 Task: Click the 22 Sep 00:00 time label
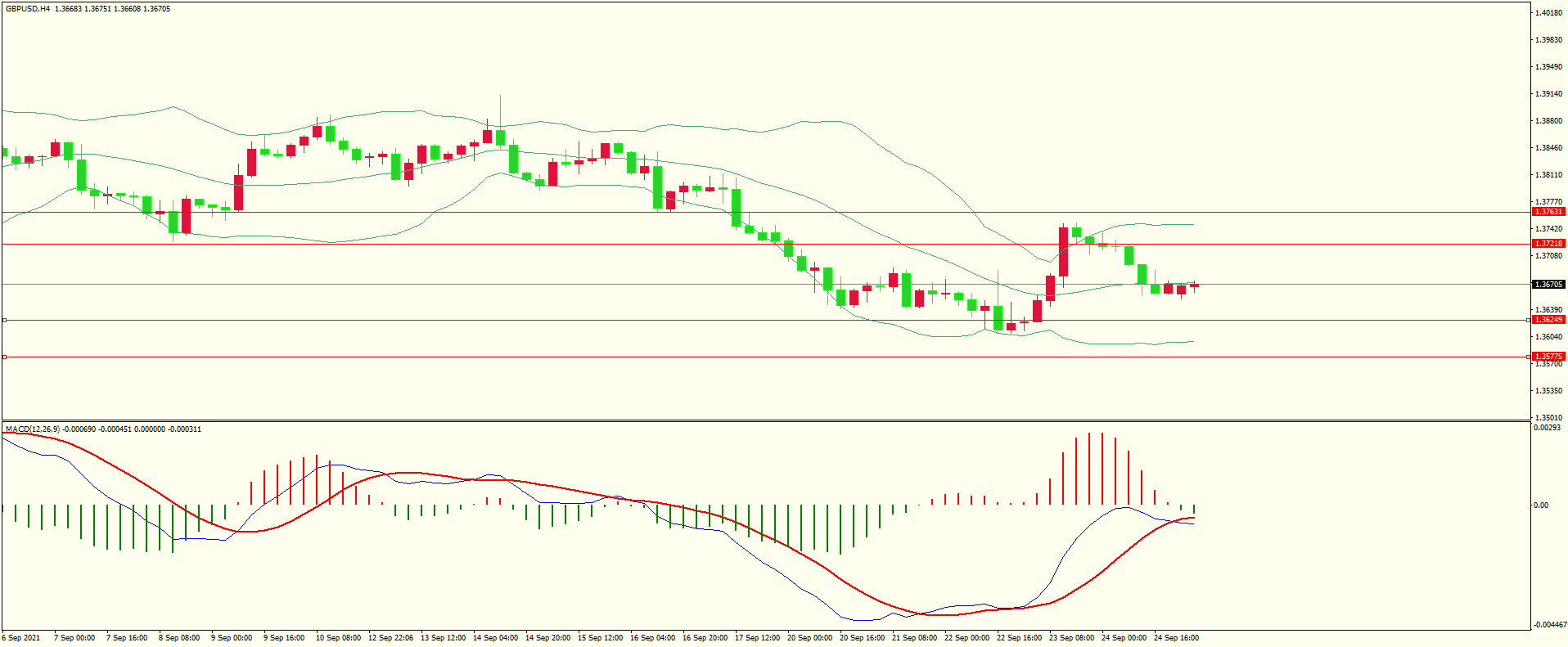pyautogui.click(x=966, y=638)
